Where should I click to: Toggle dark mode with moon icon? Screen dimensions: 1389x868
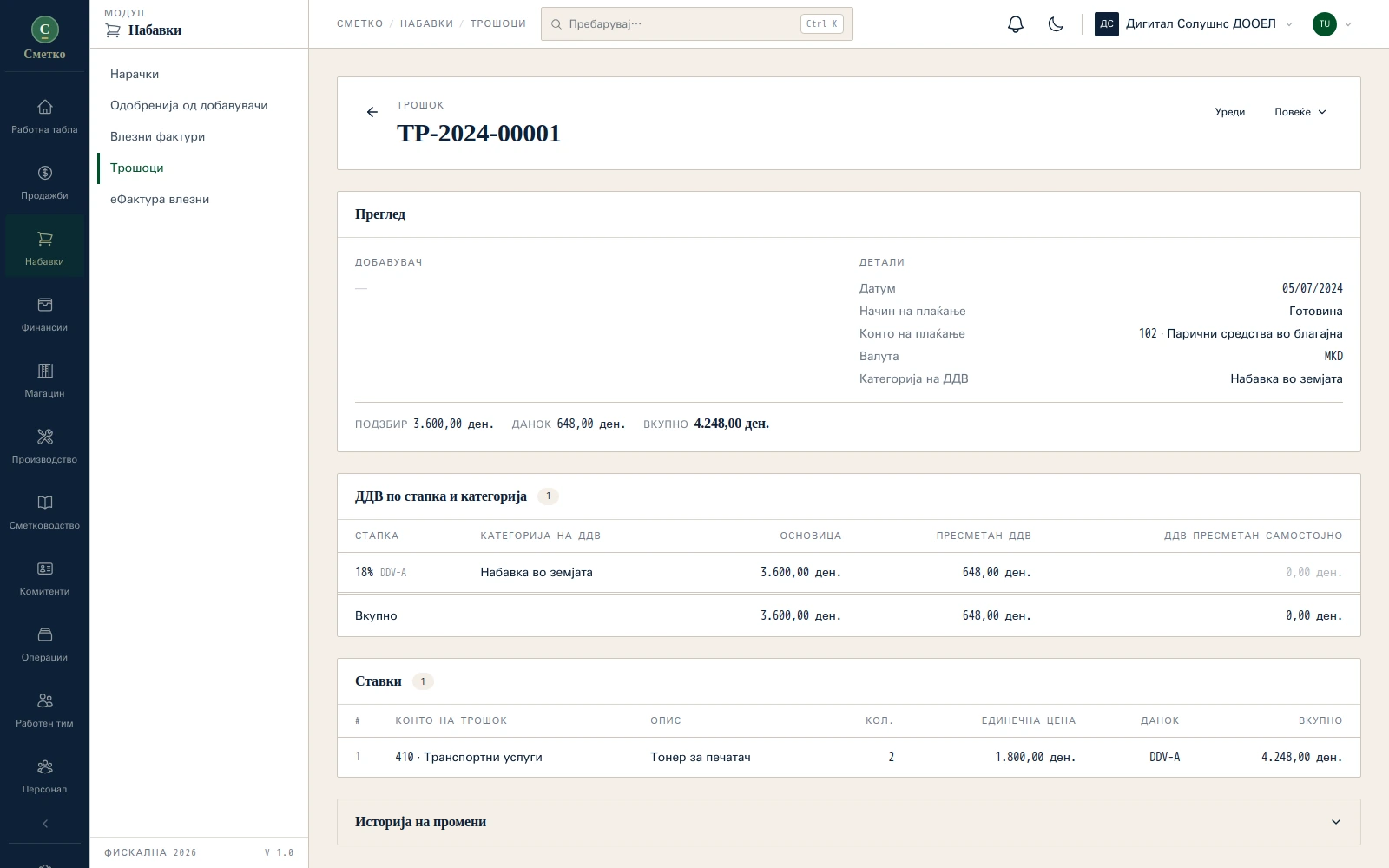click(x=1056, y=24)
